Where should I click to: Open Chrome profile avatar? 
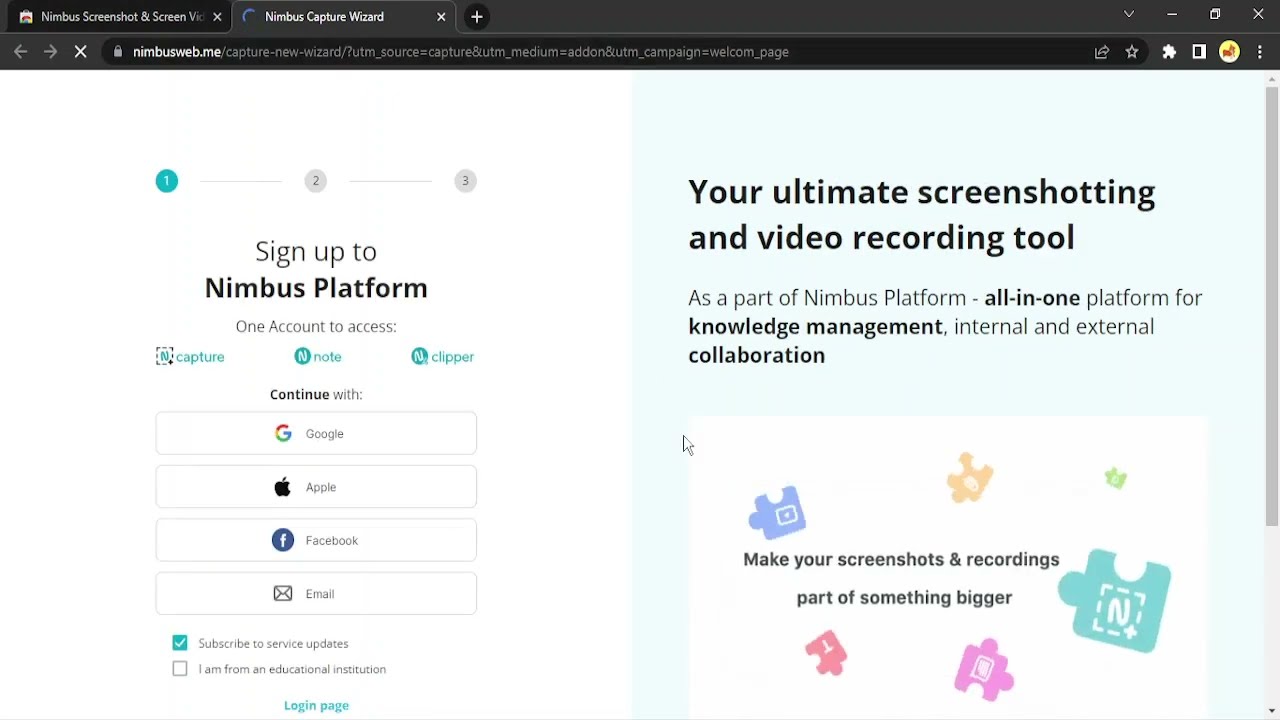pos(1229,52)
